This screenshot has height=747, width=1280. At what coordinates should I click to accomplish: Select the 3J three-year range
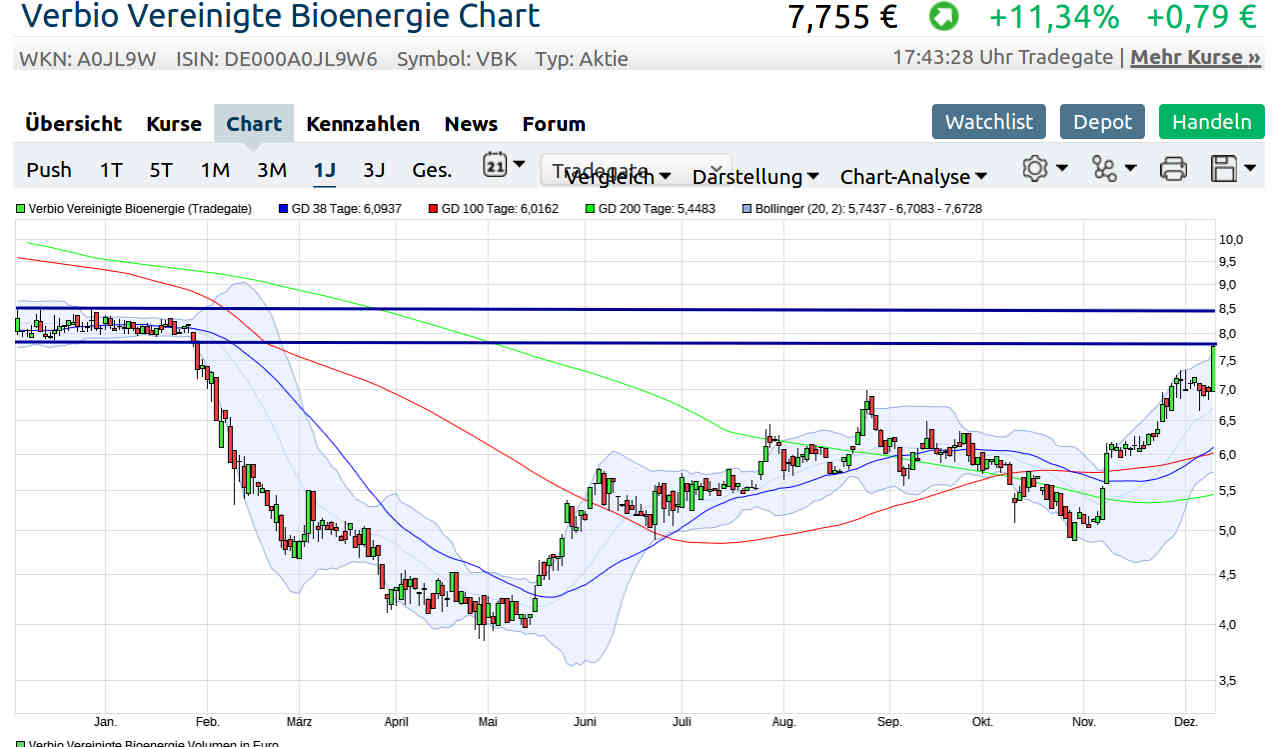click(374, 170)
